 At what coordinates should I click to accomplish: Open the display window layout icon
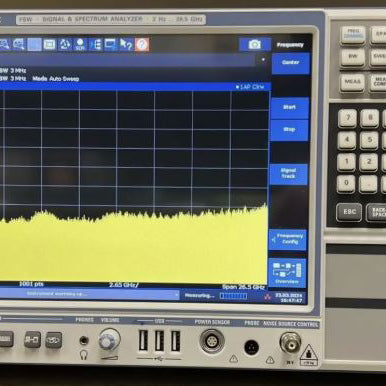tap(49, 44)
